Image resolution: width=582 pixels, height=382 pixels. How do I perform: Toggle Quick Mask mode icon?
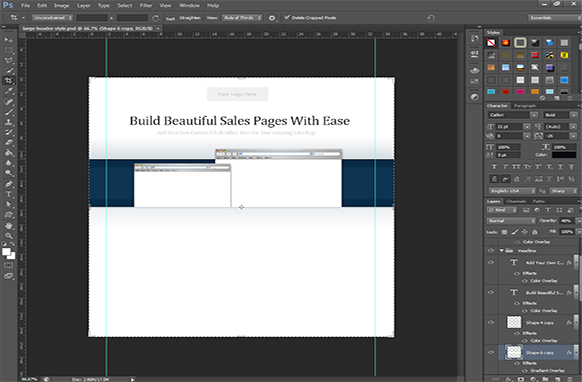pos(8,265)
